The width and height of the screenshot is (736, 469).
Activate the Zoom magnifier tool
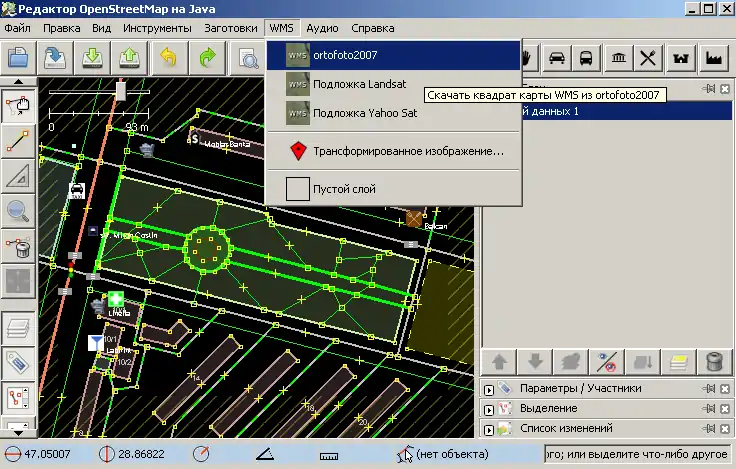[x=18, y=209]
